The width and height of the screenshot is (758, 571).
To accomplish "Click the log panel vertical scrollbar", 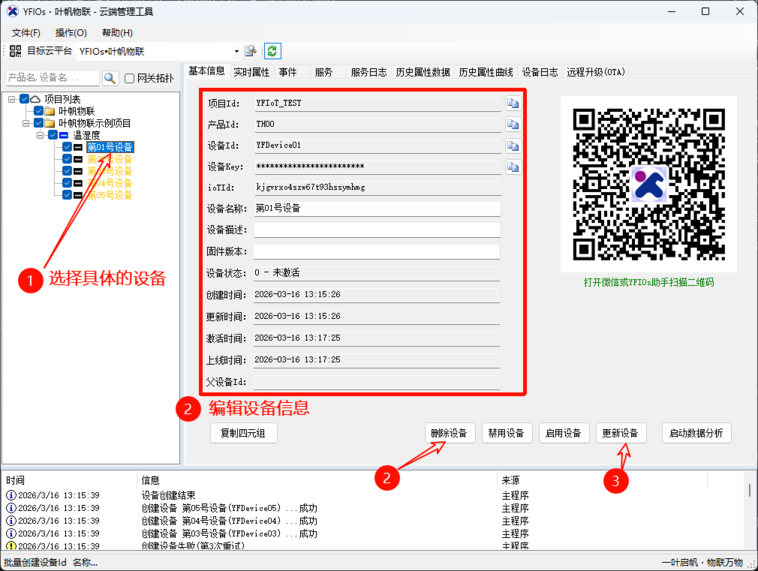I will (x=749, y=510).
